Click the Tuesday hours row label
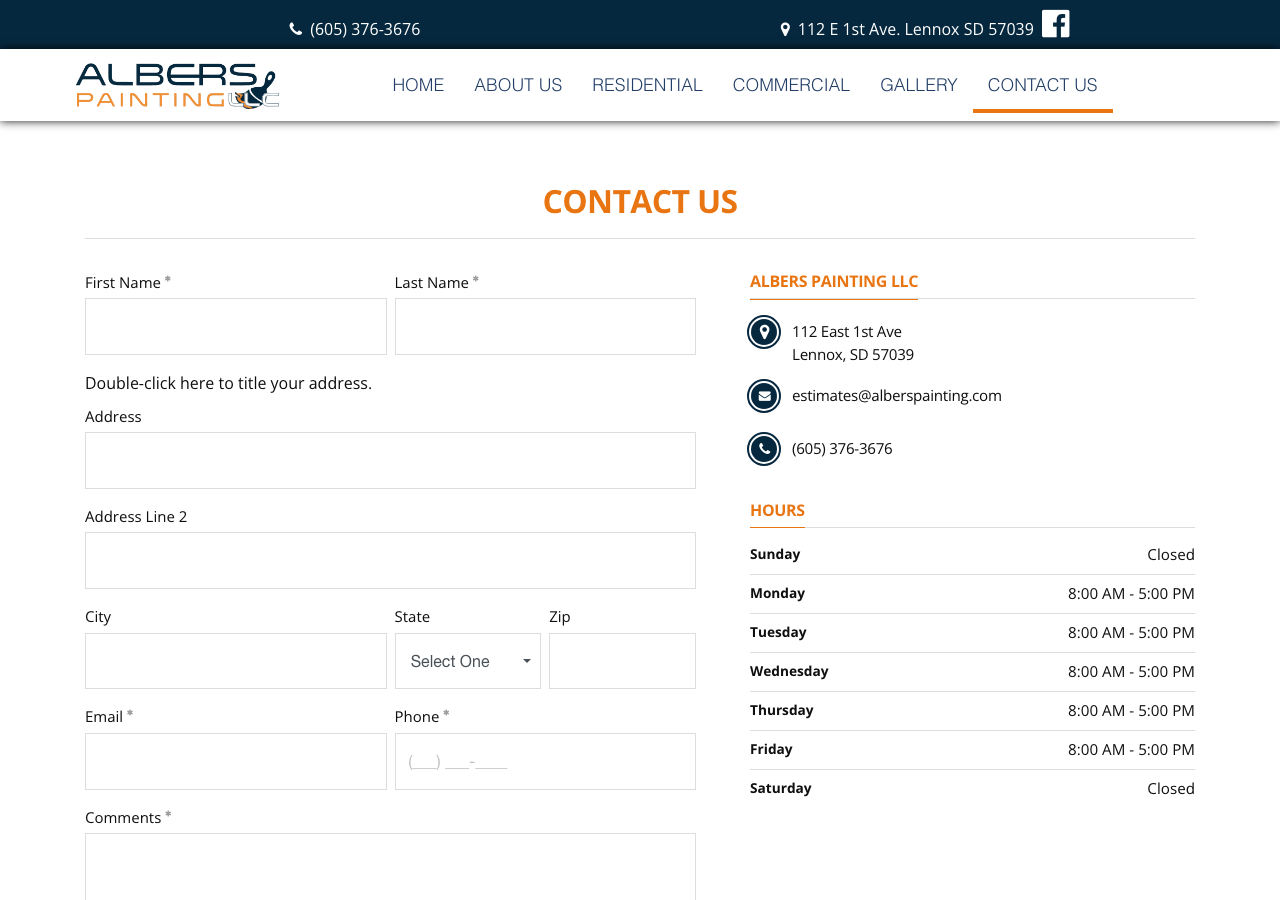Image resolution: width=1280 pixels, height=900 pixels. (778, 632)
